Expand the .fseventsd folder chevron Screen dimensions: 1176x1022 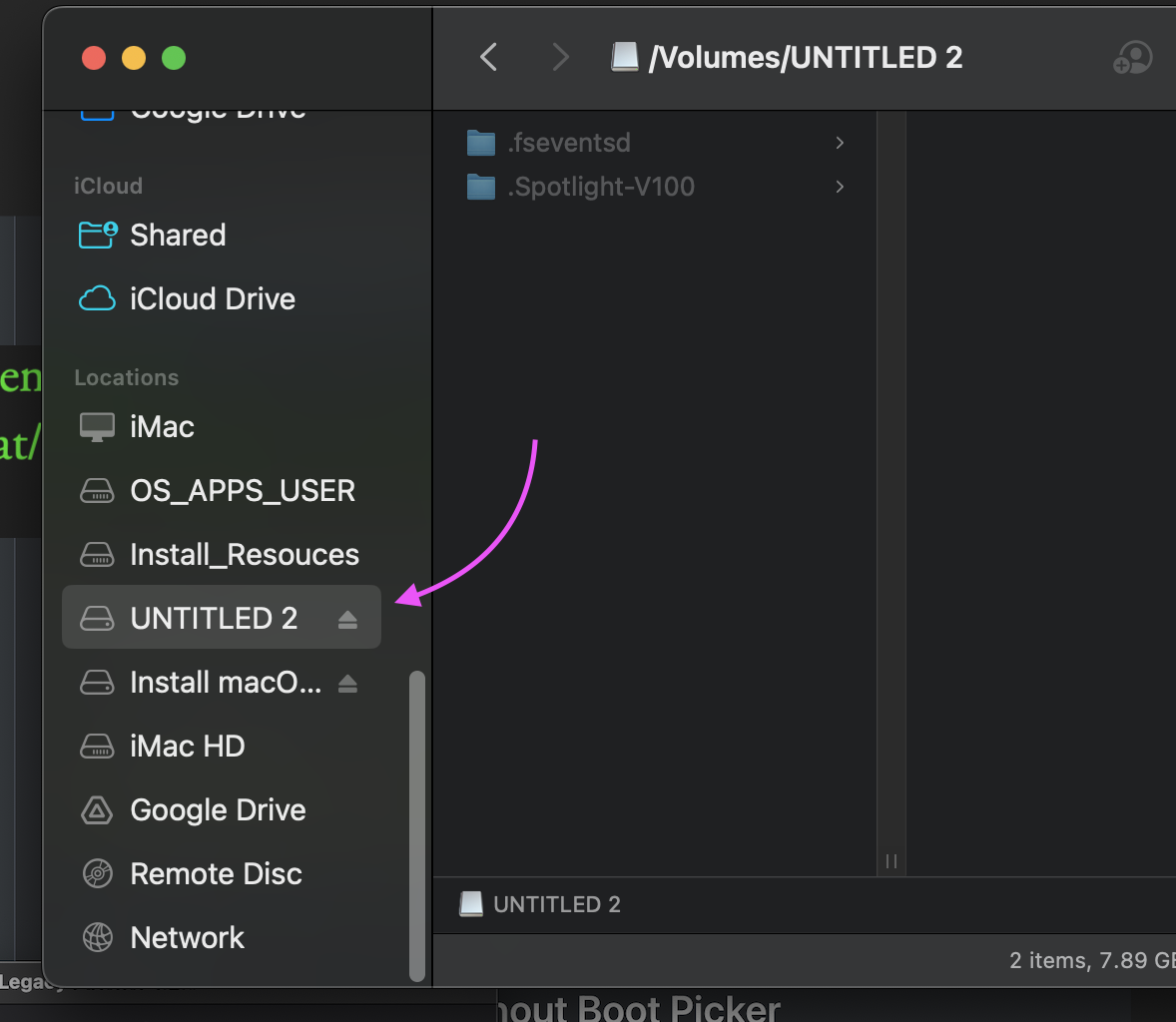tap(840, 143)
